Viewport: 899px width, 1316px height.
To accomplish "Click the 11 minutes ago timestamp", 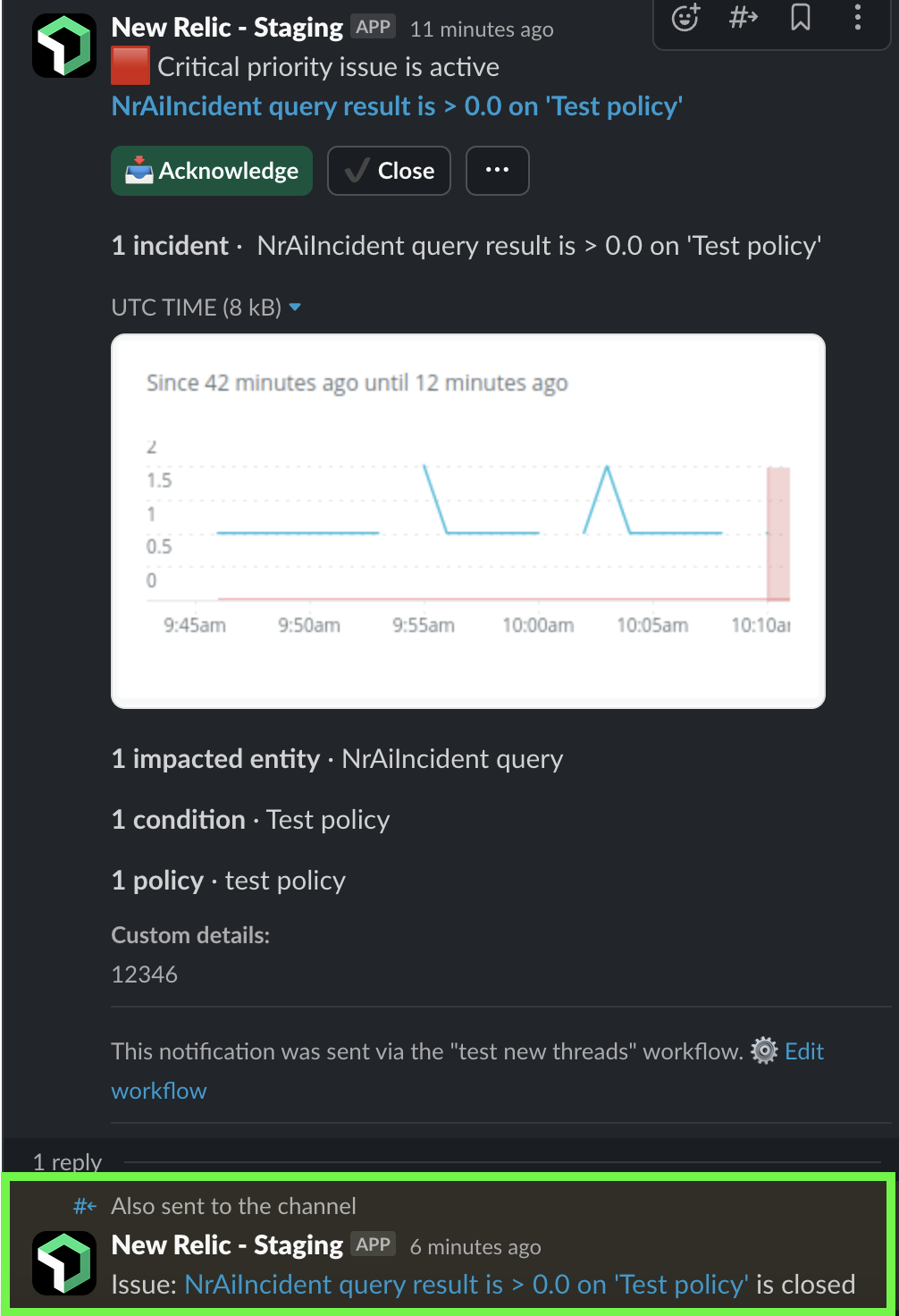I will pyautogui.click(x=481, y=29).
